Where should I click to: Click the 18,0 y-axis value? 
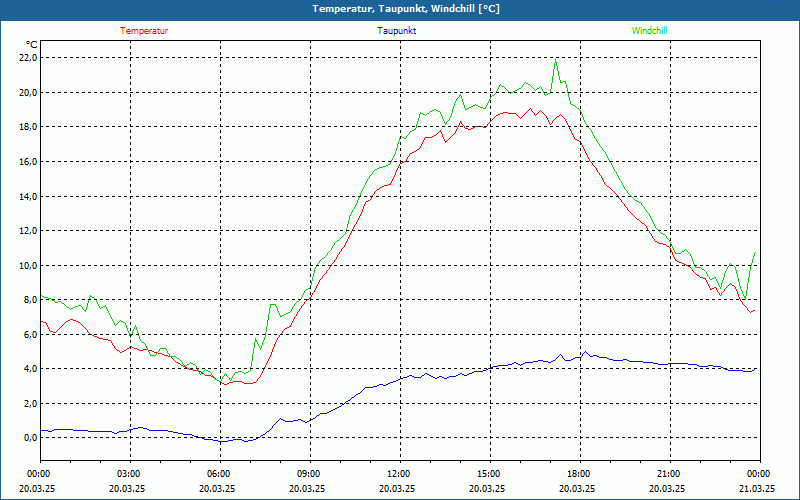28,127
